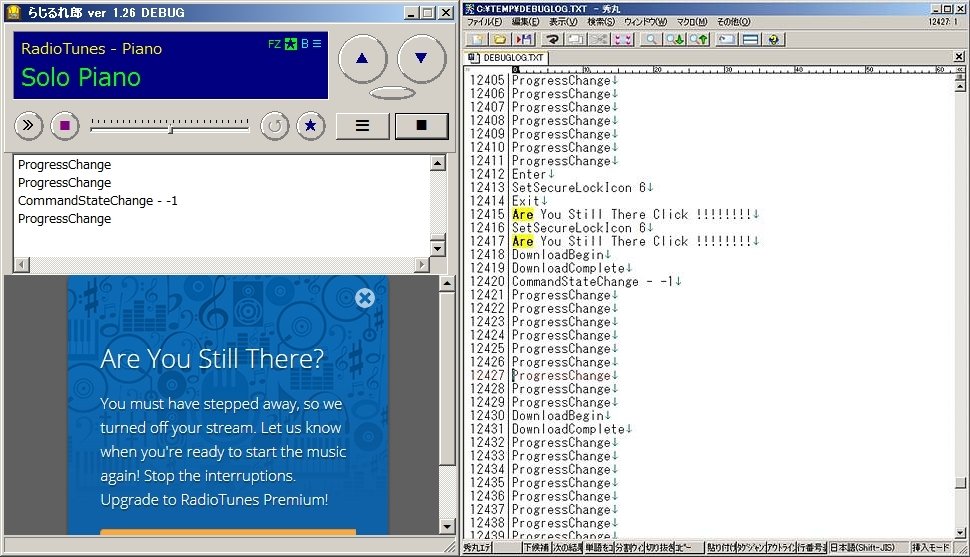Screen dimensions: 970x557
Task: Click the B indicator in blue display
Action: pyautogui.click(x=304, y=44)
